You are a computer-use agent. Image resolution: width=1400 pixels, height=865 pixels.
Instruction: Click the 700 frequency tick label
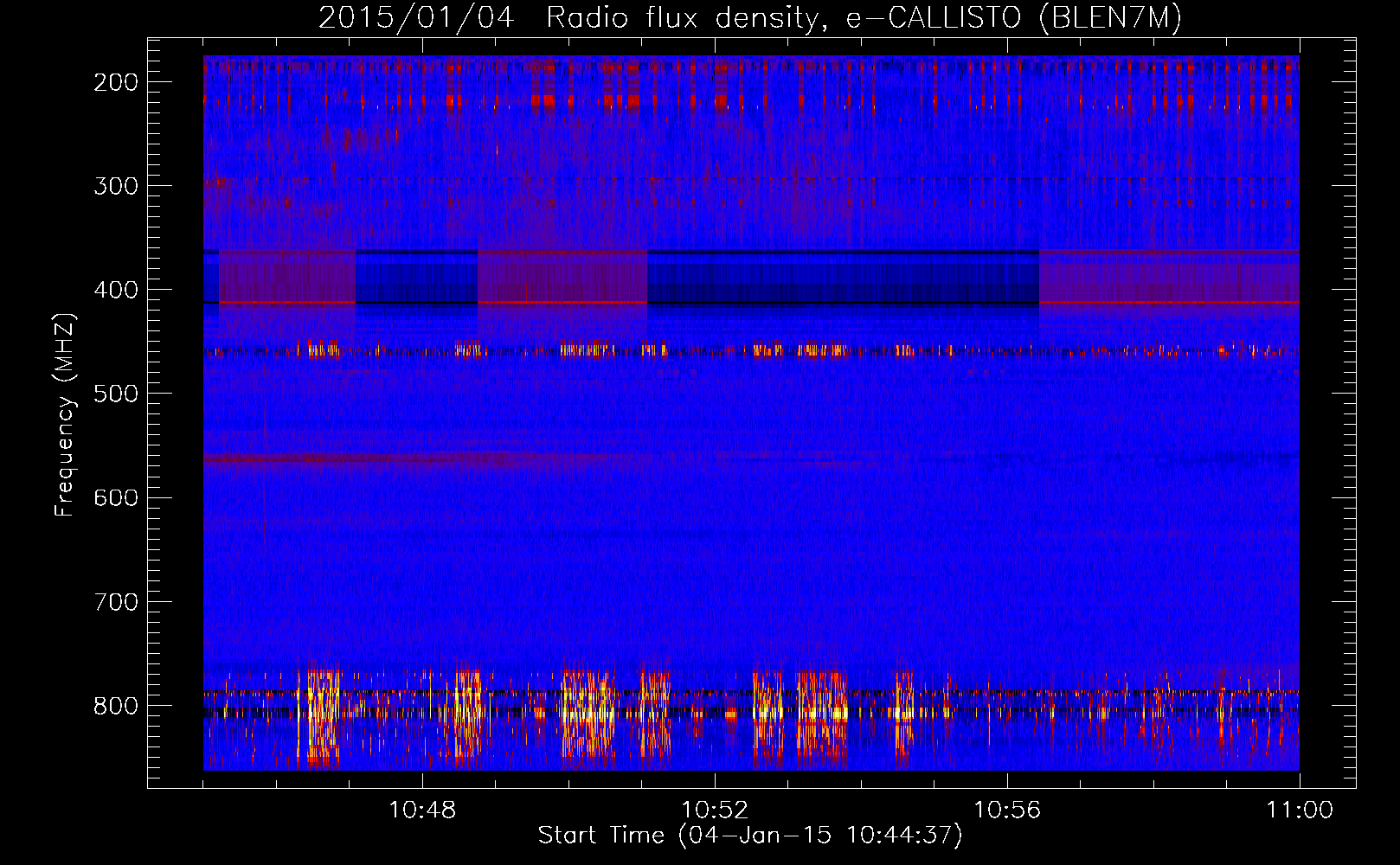(x=116, y=601)
